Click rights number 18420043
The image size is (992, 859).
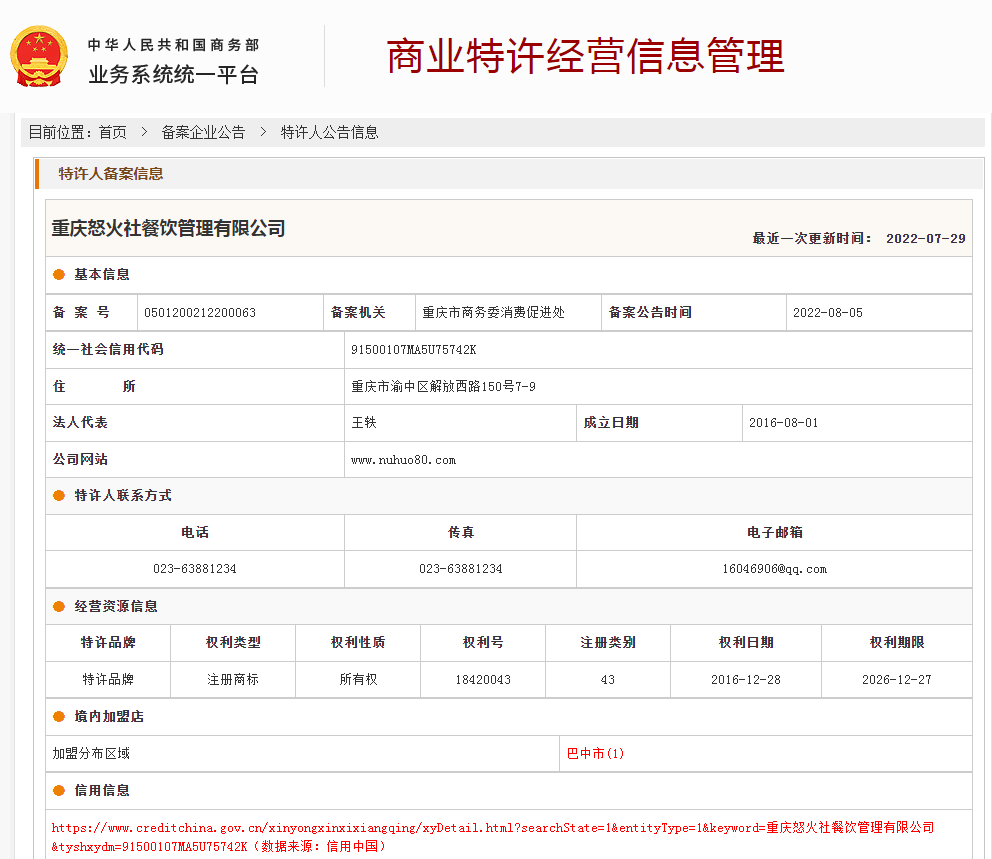click(x=483, y=679)
